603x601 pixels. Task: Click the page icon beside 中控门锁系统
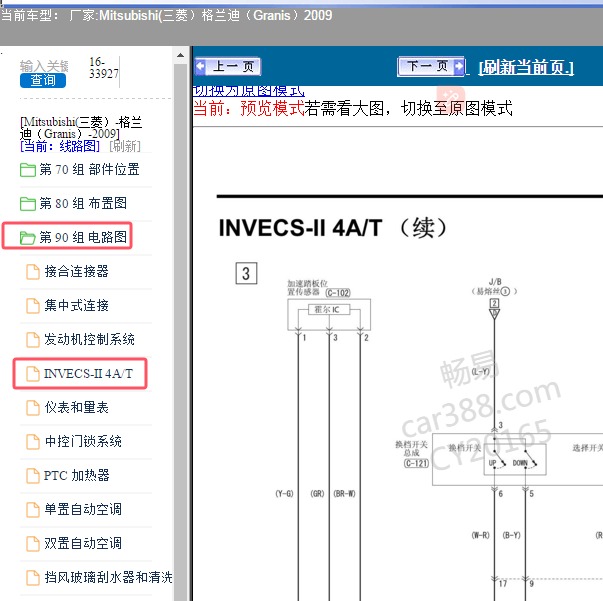tap(33, 441)
